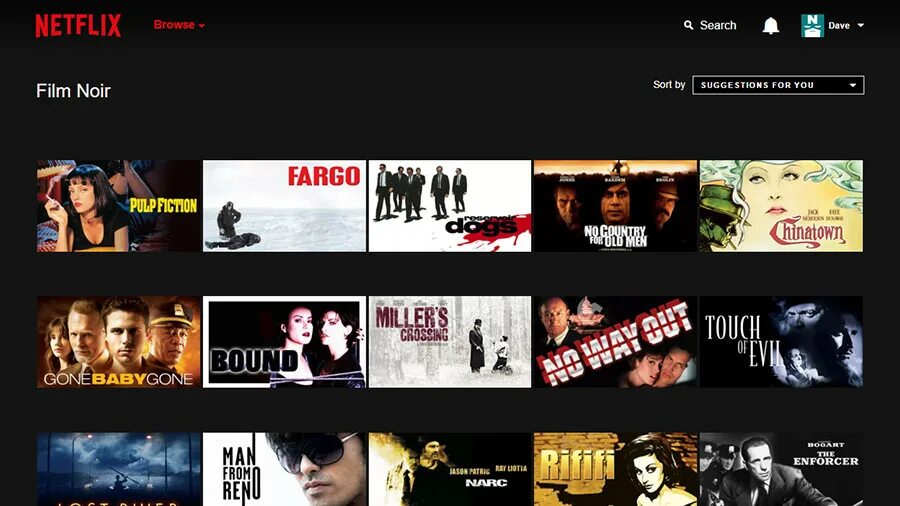Click the Netflix logo
This screenshot has width=900, height=506.
(78, 26)
